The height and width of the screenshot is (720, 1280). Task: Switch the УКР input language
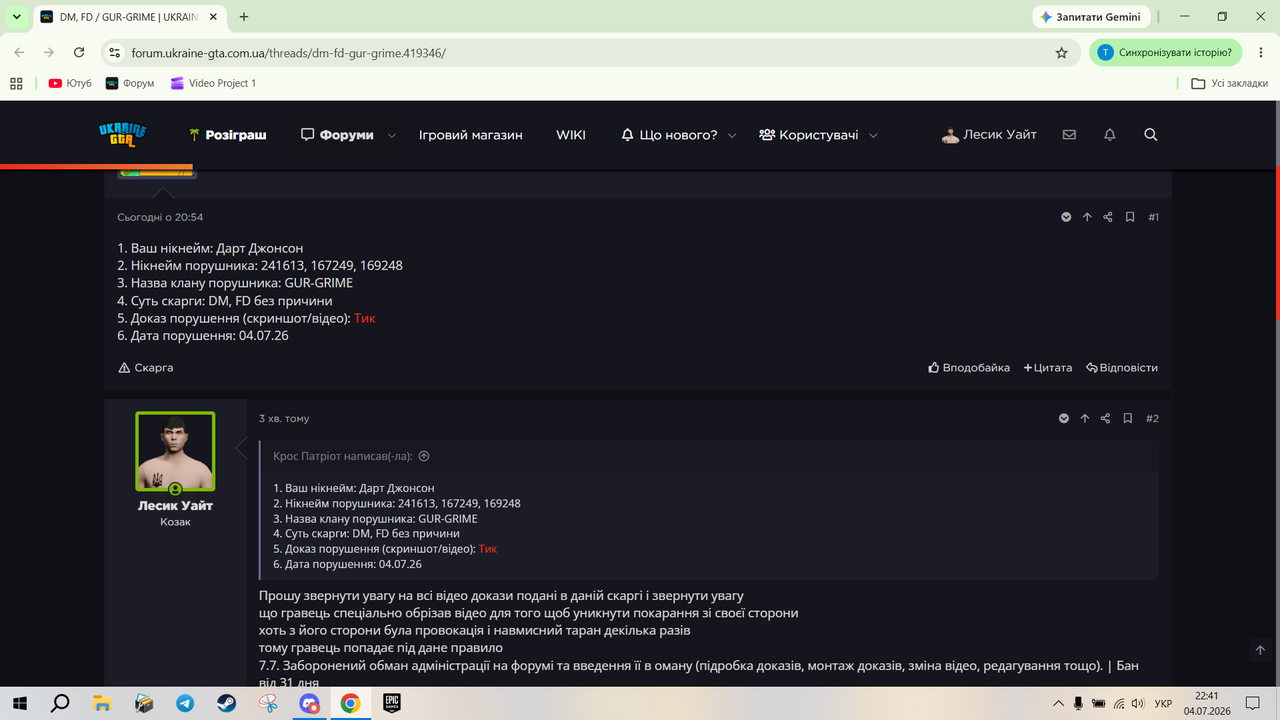click(1163, 704)
